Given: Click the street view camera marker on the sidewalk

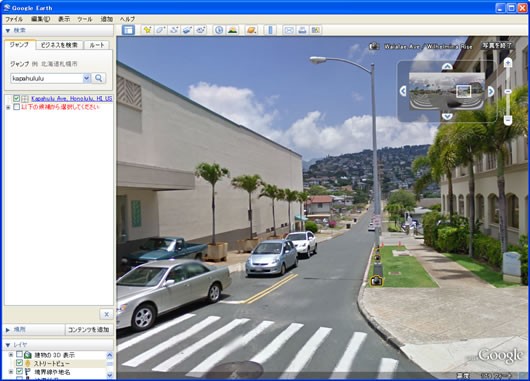Looking at the screenshot, I should click(x=376, y=280).
